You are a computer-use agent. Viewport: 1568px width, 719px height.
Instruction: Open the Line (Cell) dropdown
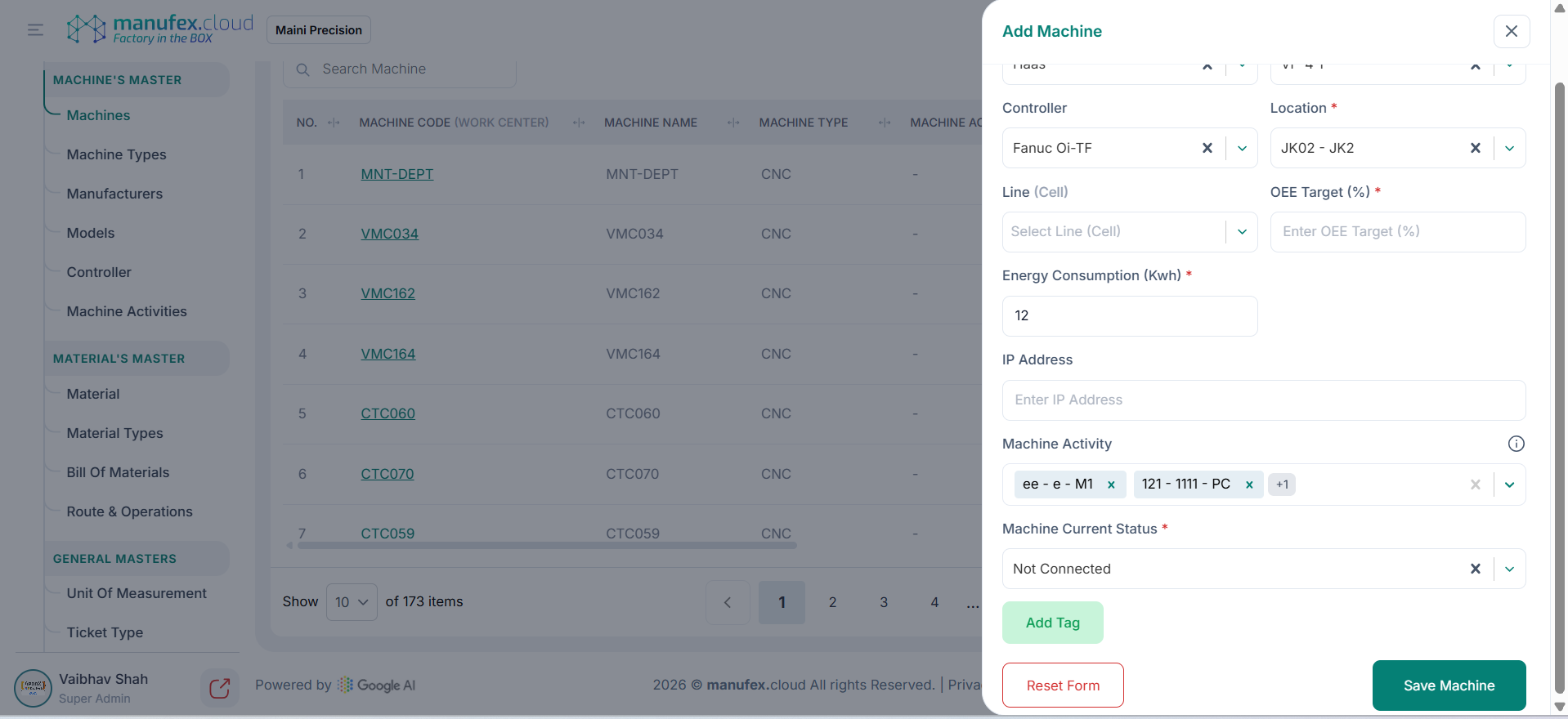click(x=1242, y=232)
